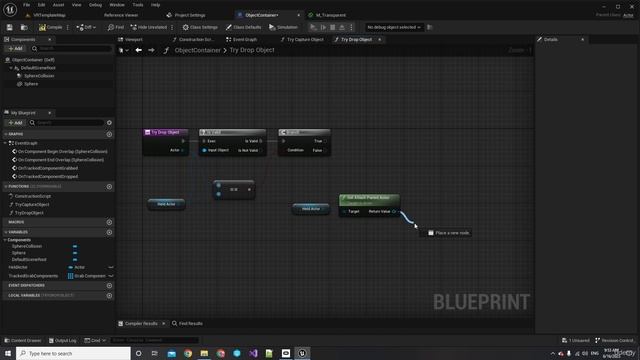Open the Tools menu
Image resolution: width=640 pixels, height=360 pixels.
pyautogui.click(x=138, y=5)
